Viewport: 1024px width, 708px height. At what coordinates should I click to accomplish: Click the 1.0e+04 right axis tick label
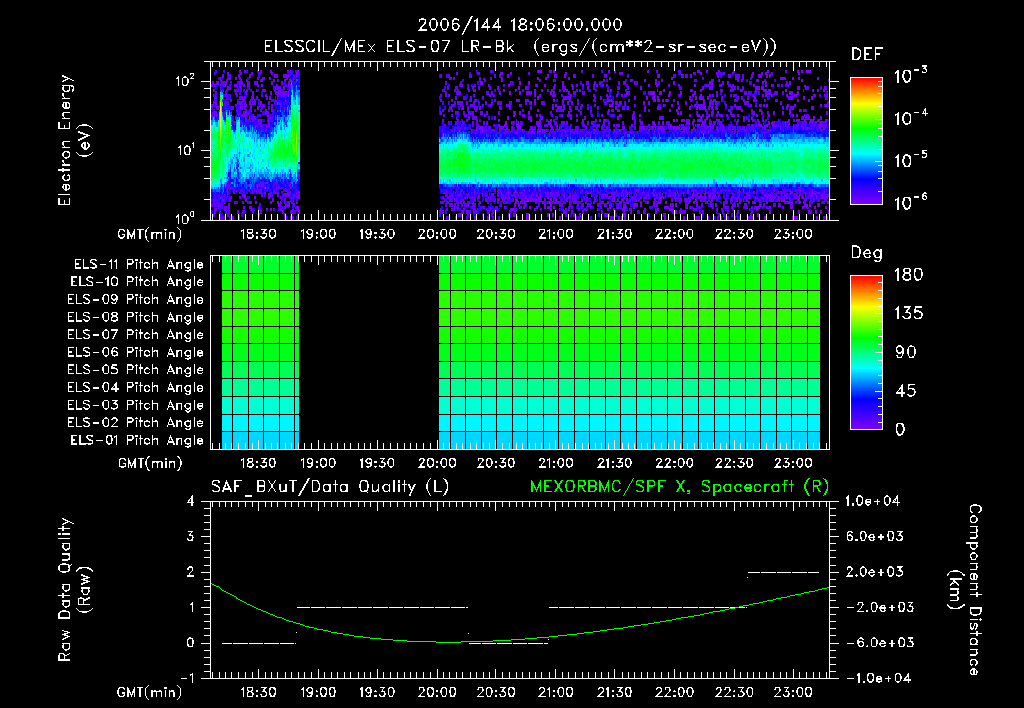(872, 501)
